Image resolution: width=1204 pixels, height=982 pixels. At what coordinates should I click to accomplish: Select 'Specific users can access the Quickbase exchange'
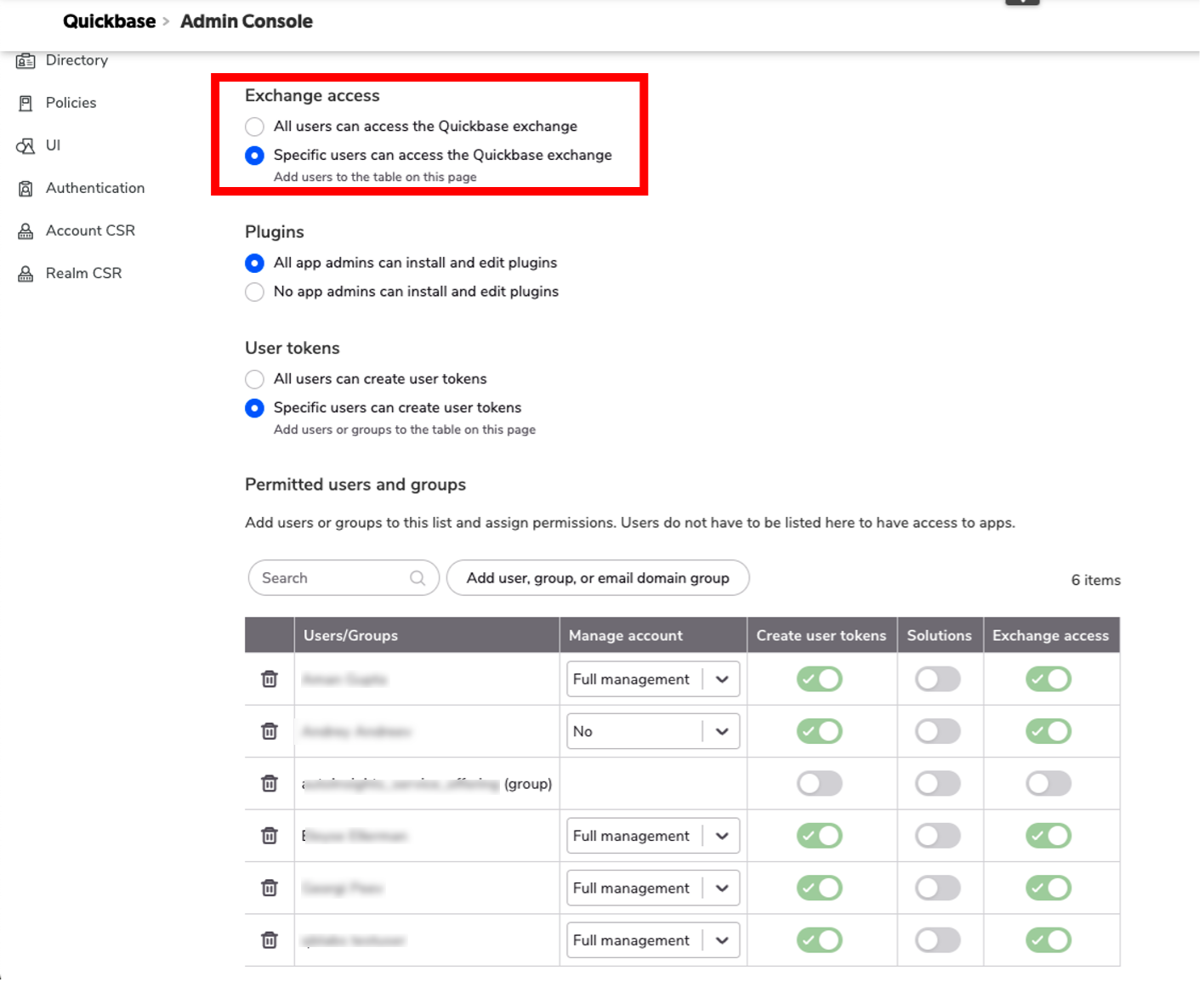click(x=254, y=156)
